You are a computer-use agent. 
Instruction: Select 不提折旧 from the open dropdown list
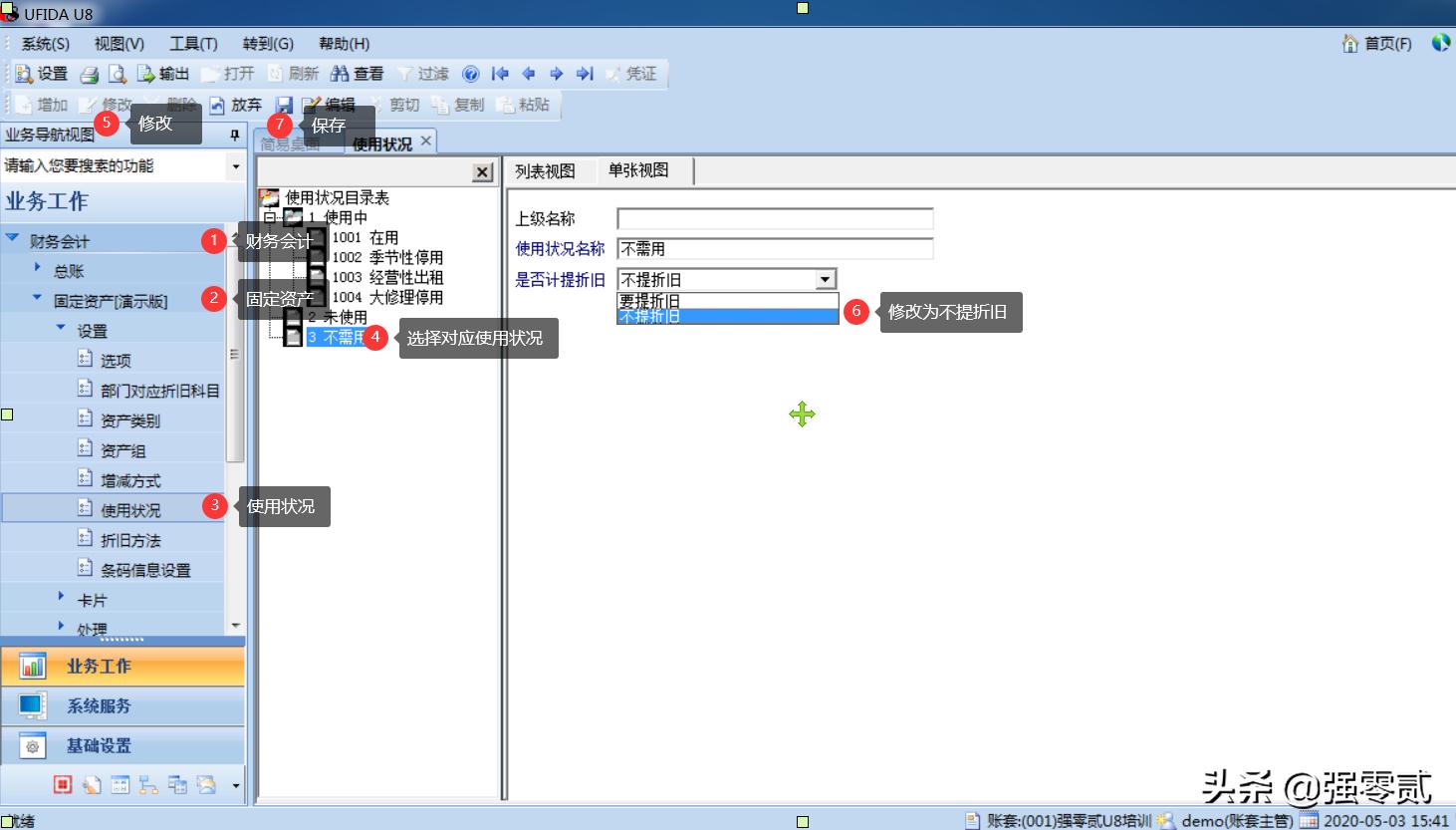click(x=727, y=316)
